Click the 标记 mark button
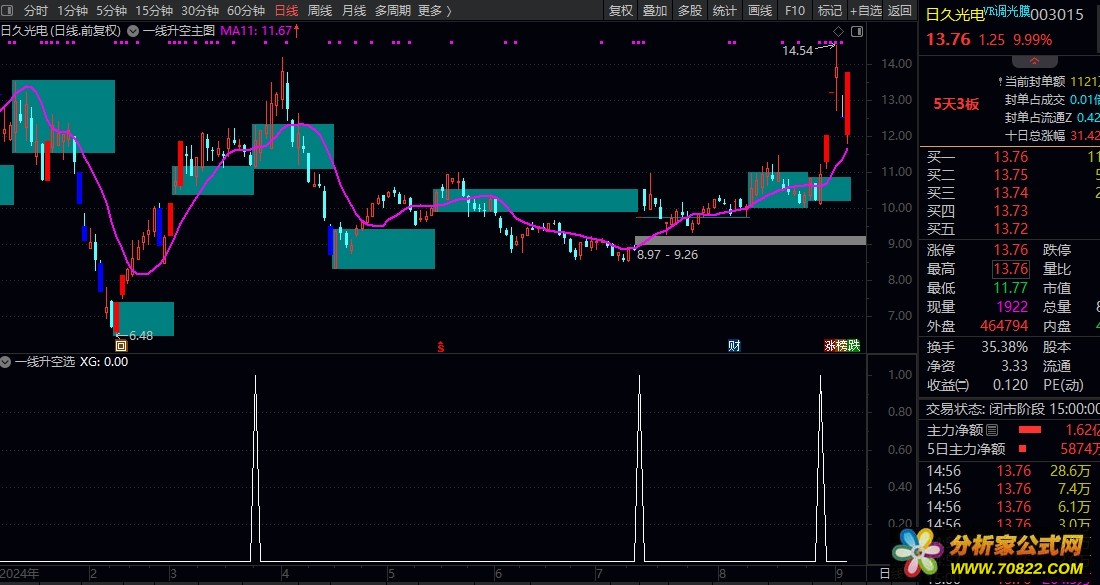This screenshot has width=1100, height=585. tap(830, 11)
